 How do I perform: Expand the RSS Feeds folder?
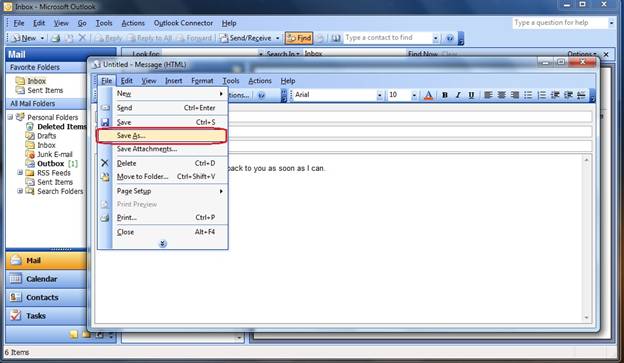20,173
